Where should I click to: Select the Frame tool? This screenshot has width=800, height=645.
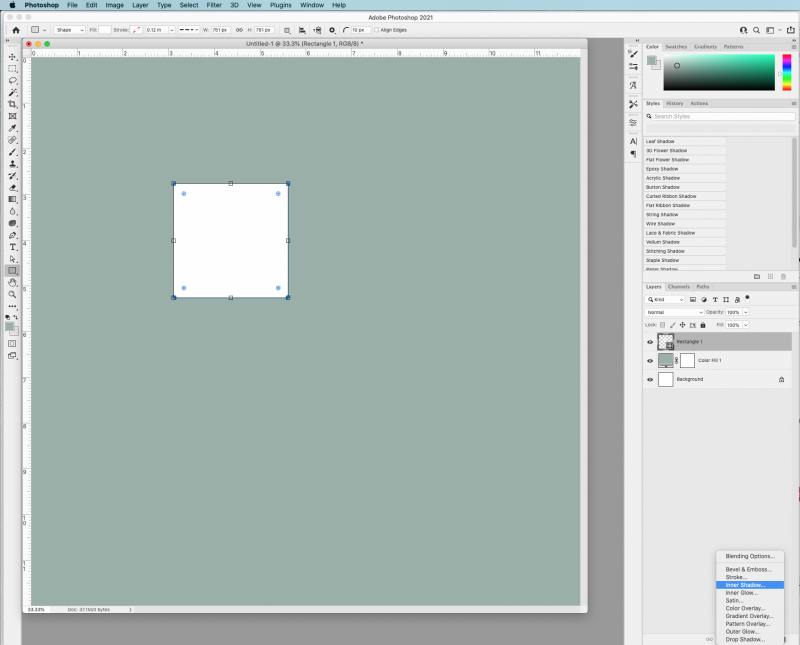point(12,116)
